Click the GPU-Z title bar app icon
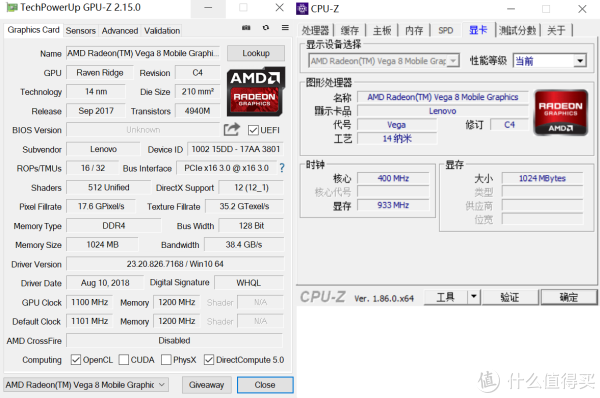This screenshot has height=398, width=600. (12, 7)
